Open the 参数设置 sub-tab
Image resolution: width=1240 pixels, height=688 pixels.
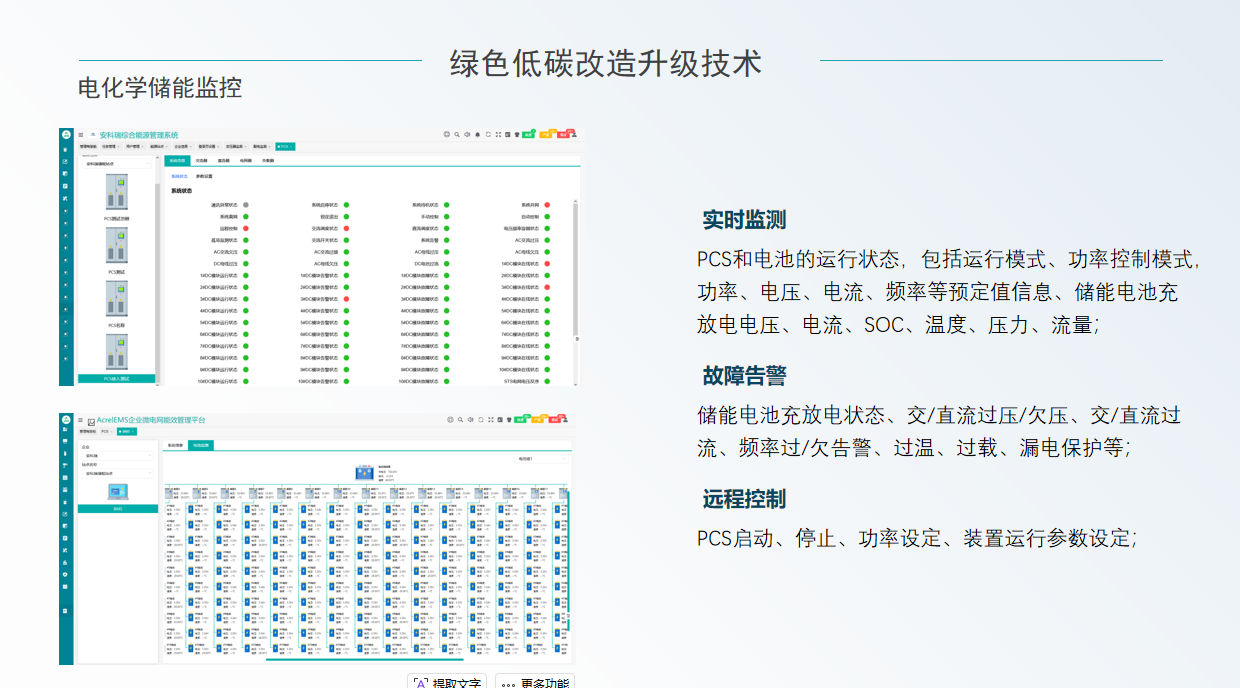tap(204, 176)
